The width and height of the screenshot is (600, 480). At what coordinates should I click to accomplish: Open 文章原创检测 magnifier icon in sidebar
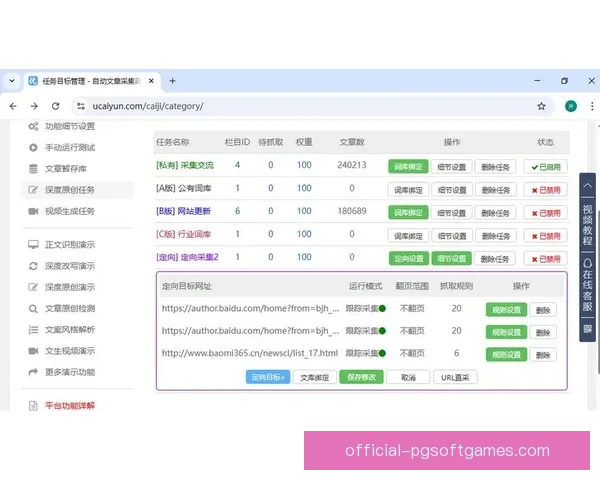tap(33, 309)
